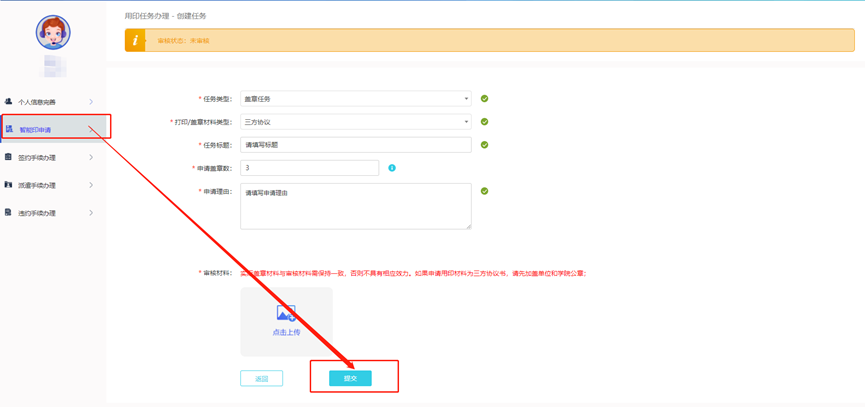Click the orange info icon in status banner
Screen dimensions: 865x407
pyautogui.click(x=135, y=40)
